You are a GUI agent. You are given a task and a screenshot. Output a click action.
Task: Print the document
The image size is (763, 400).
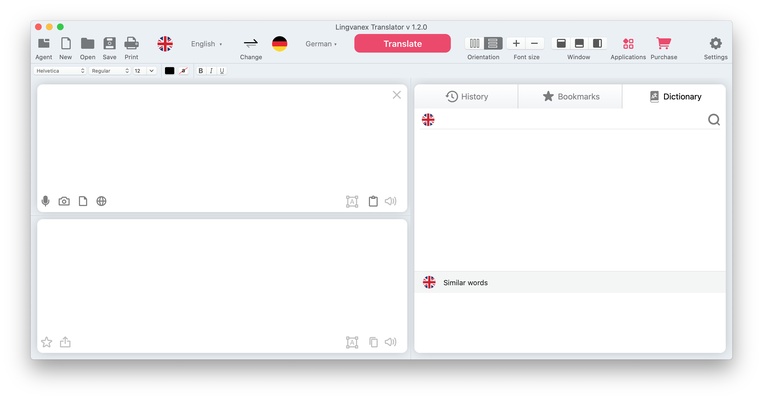(131, 43)
